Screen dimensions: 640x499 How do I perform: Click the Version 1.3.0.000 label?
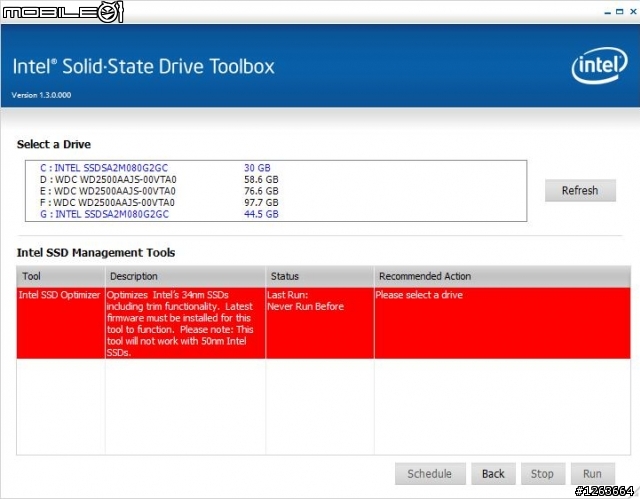pos(41,95)
